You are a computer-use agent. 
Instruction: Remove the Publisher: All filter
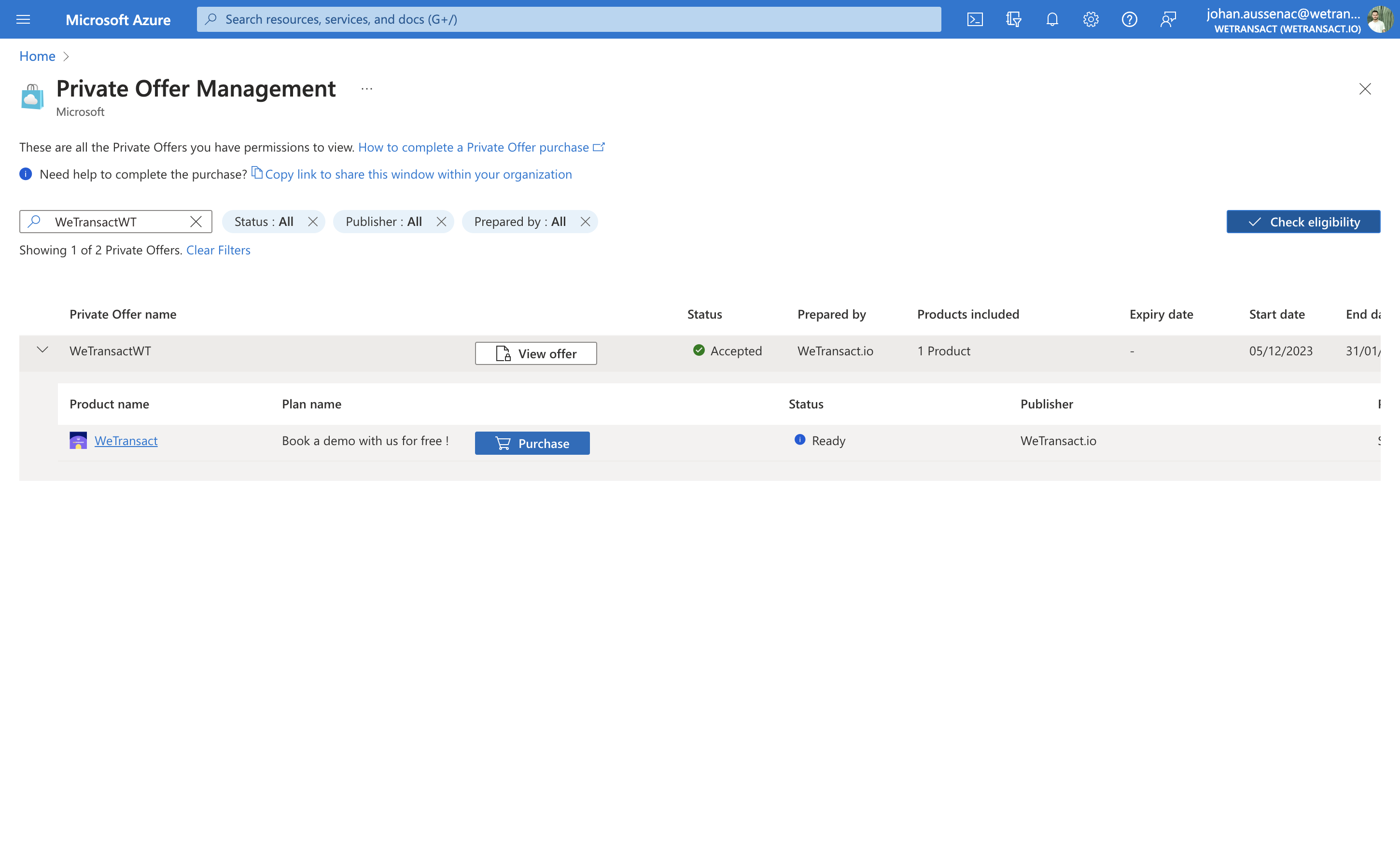(441, 222)
